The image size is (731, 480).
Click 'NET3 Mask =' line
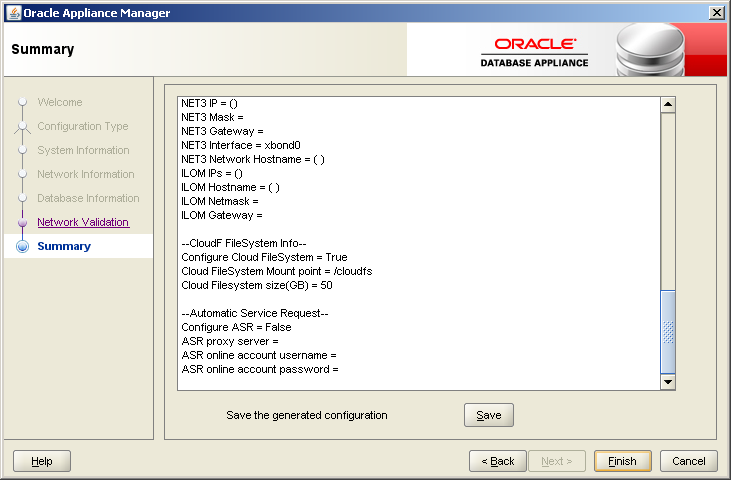pyautogui.click(x=212, y=117)
